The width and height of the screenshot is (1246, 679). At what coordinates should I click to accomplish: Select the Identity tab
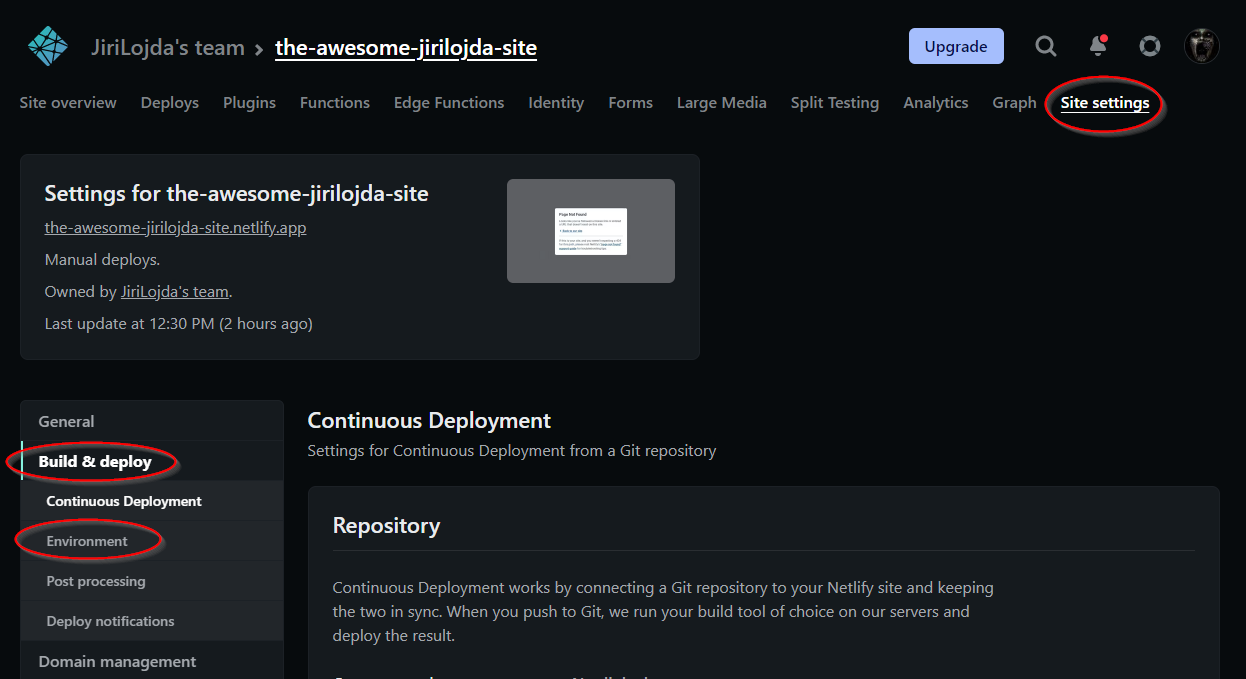pyautogui.click(x=556, y=102)
